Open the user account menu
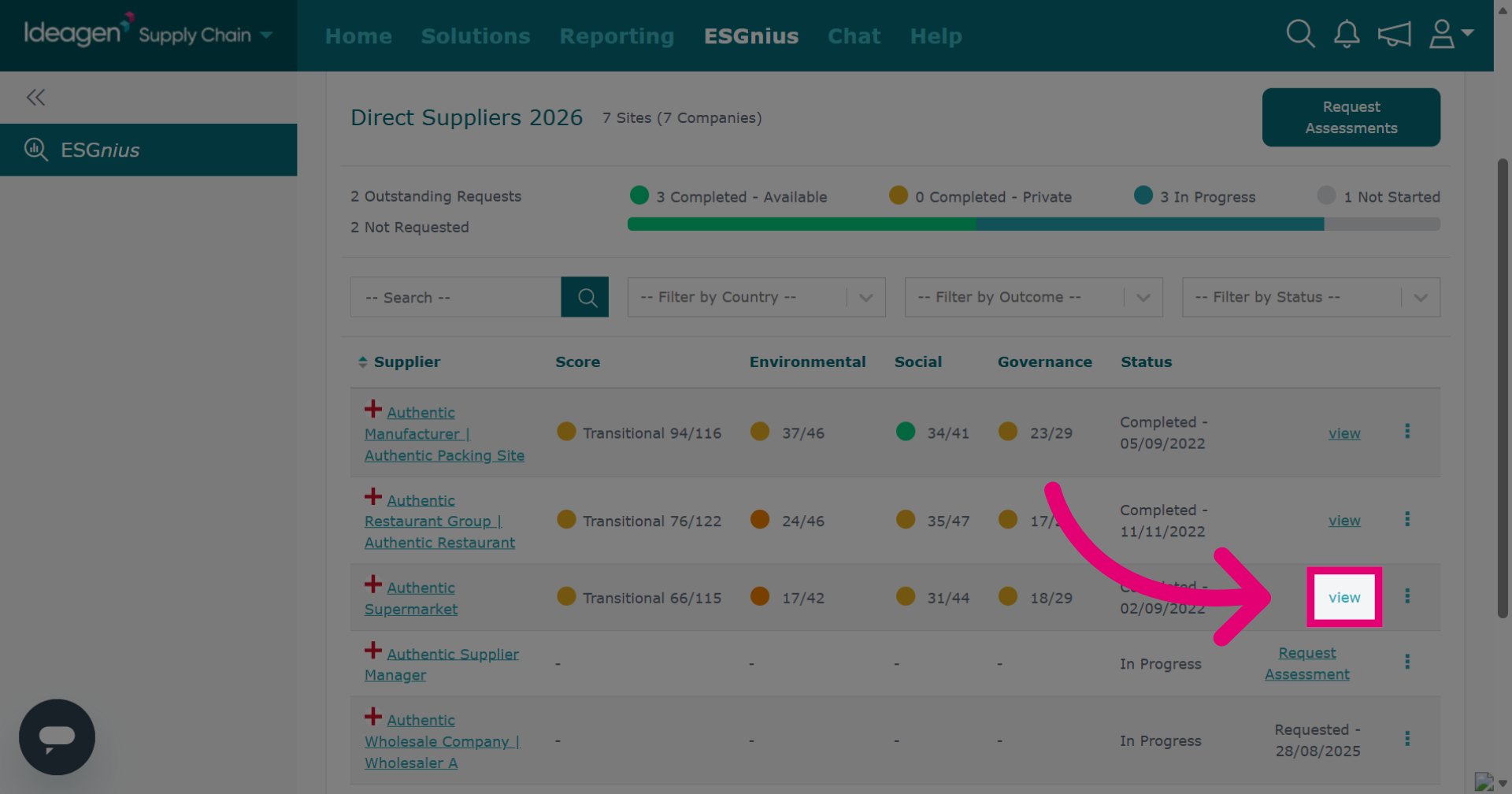The width and height of the screenshot is (1512, 794). coord(1451,34)
